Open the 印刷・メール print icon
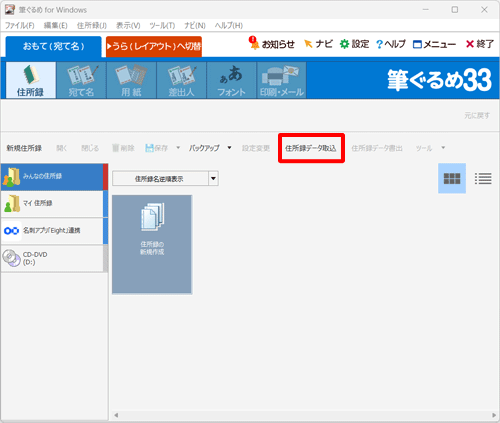The width and height of the screenshot is (500, 423). (282, 80)
